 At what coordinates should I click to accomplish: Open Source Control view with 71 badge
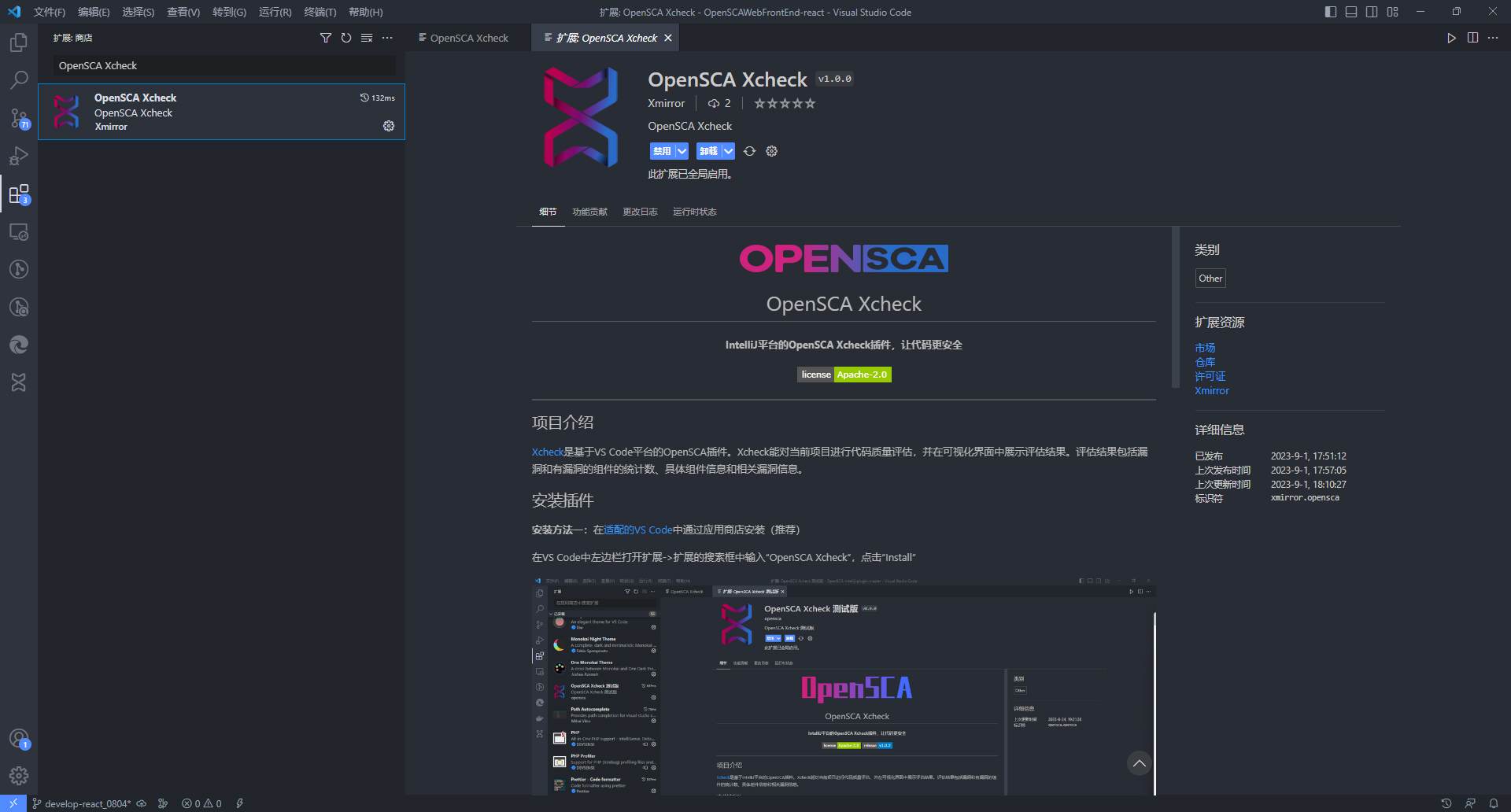[x=19, y=118]
